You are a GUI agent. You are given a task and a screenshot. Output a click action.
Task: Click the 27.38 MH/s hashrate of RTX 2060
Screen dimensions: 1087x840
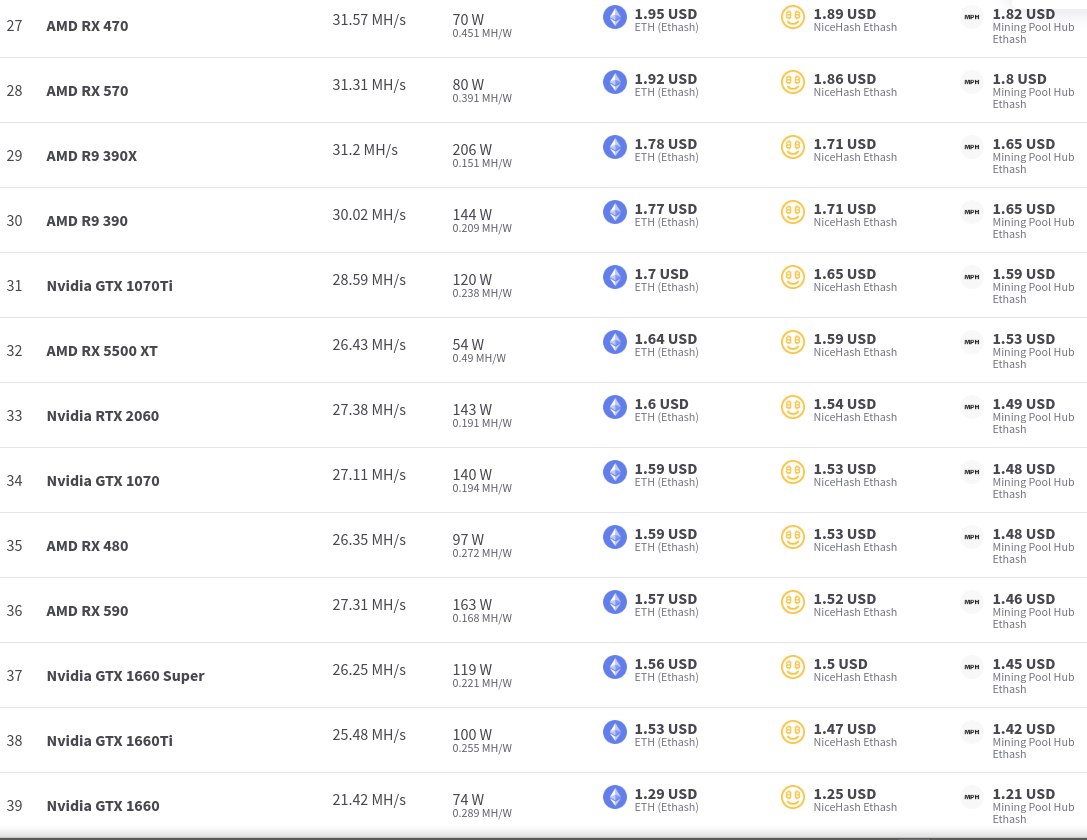tap(369, 410)
